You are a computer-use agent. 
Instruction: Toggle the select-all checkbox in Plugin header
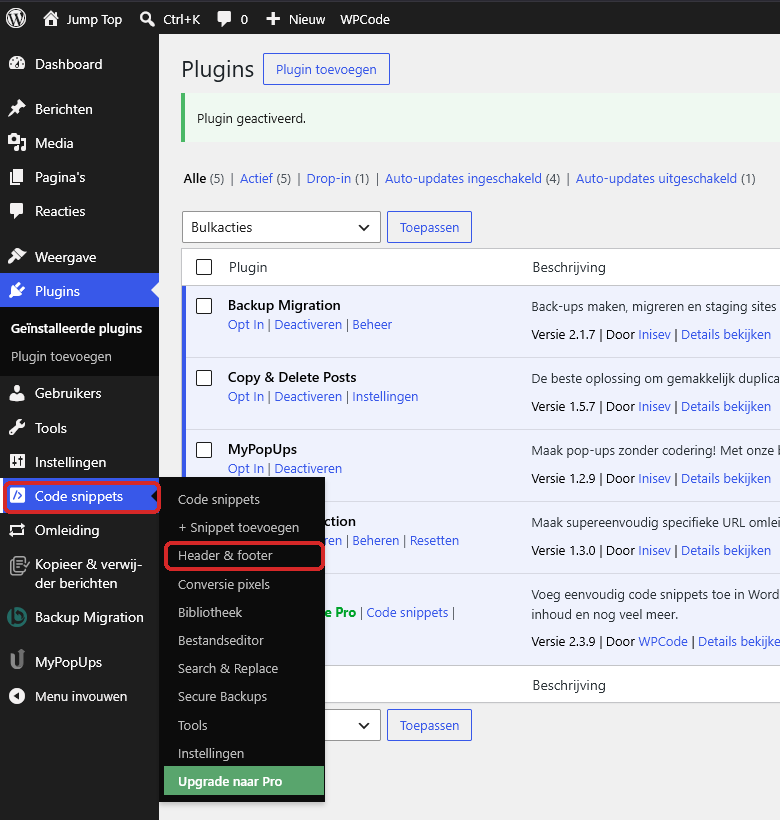coord(204,267)
